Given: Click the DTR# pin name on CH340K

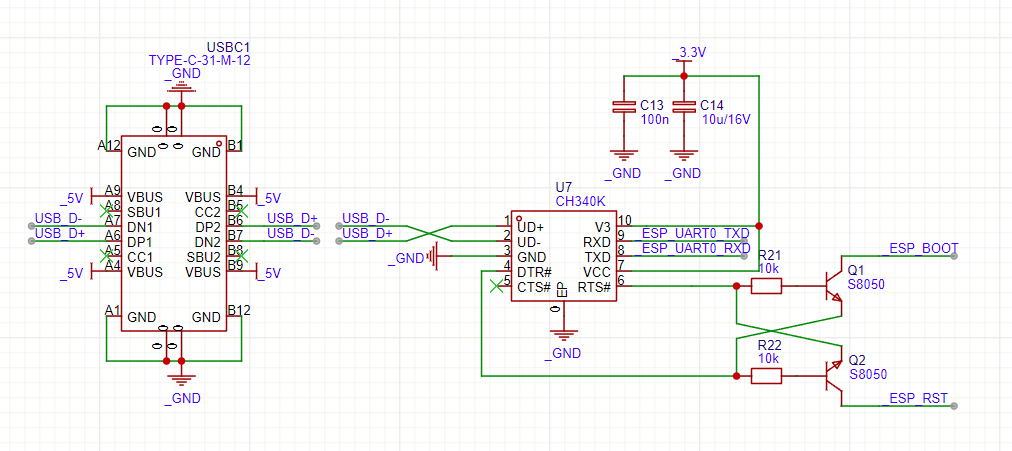Looking at the screenshot, I should click(x=533, y=272).
